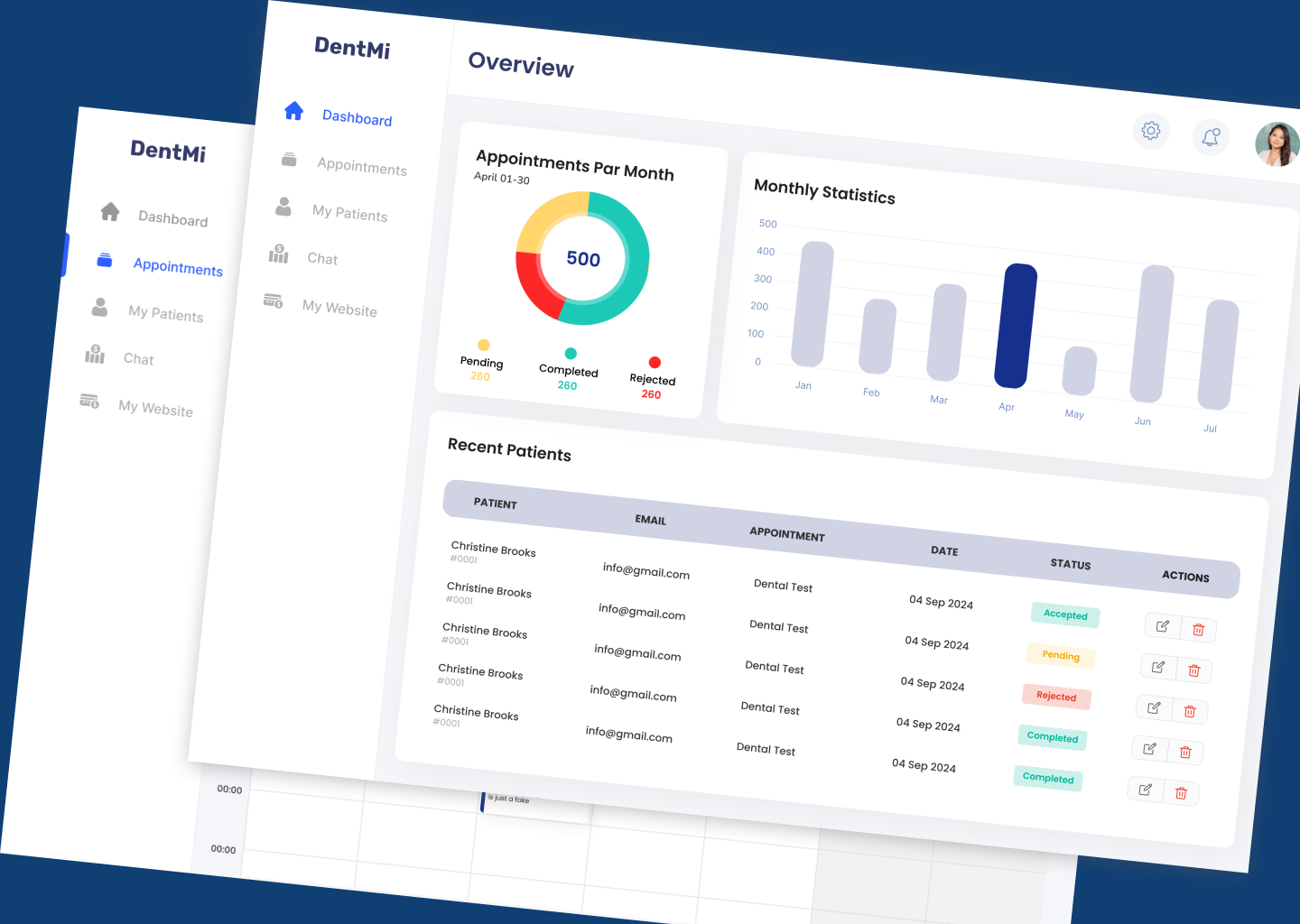Sort by the DATE column header
1300x924 pixels.
pos(944,550)
